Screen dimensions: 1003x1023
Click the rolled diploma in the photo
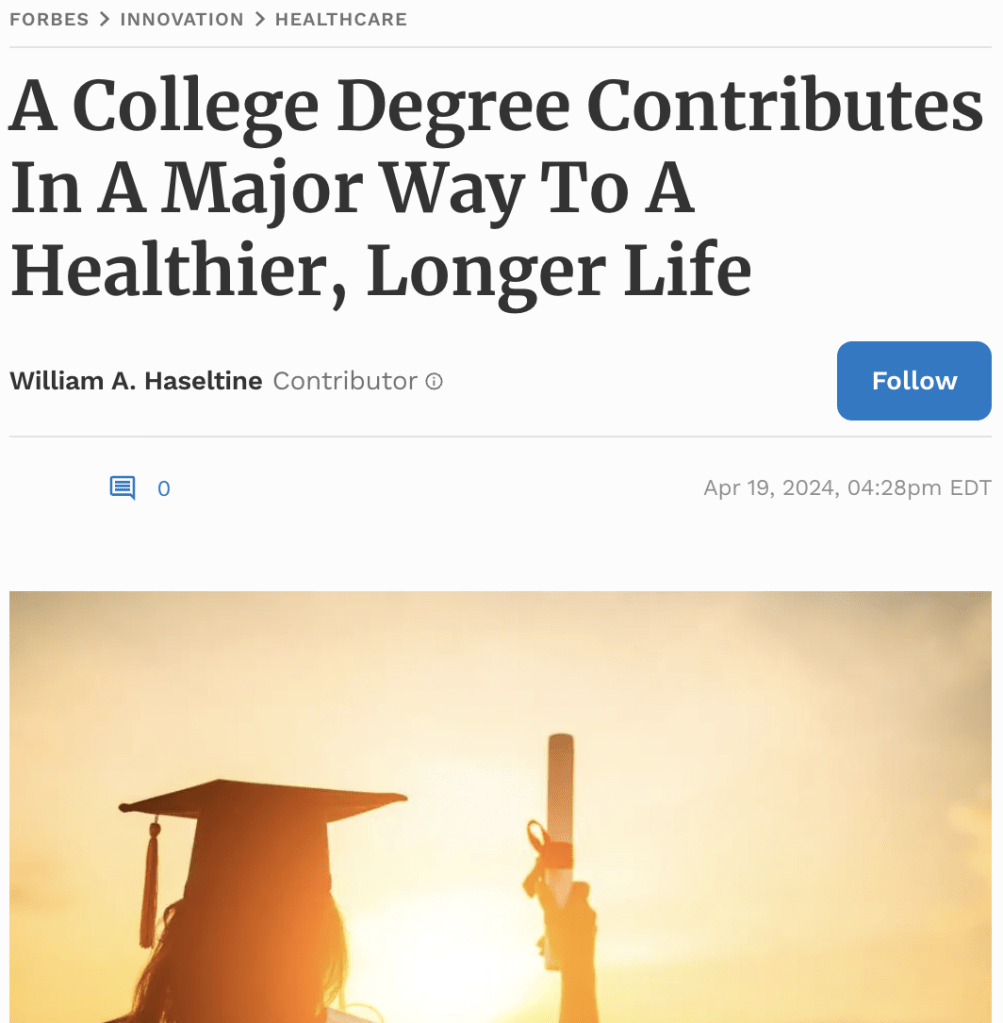(560, 800)
